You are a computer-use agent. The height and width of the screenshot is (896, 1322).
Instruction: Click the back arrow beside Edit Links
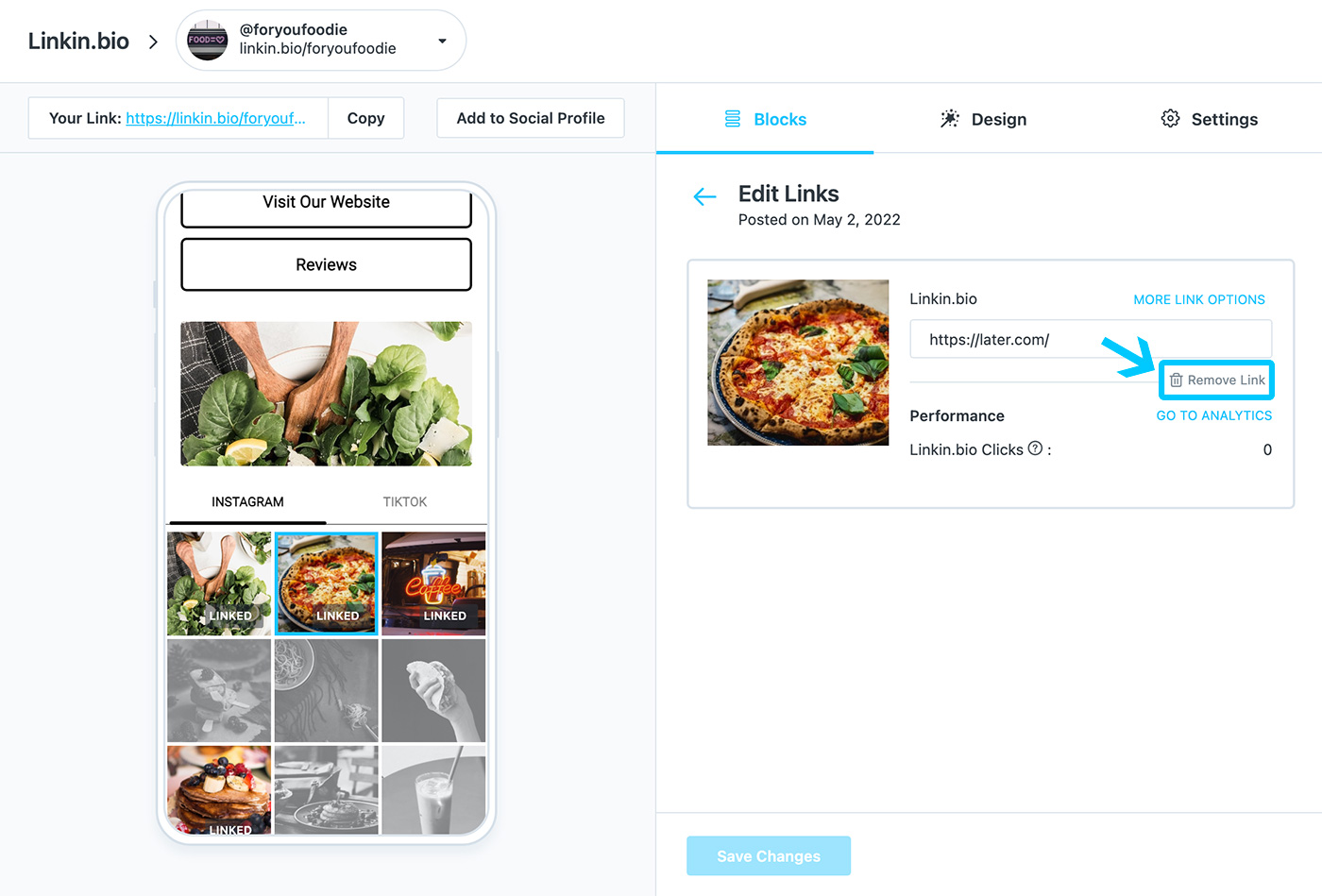click(704, 196)
